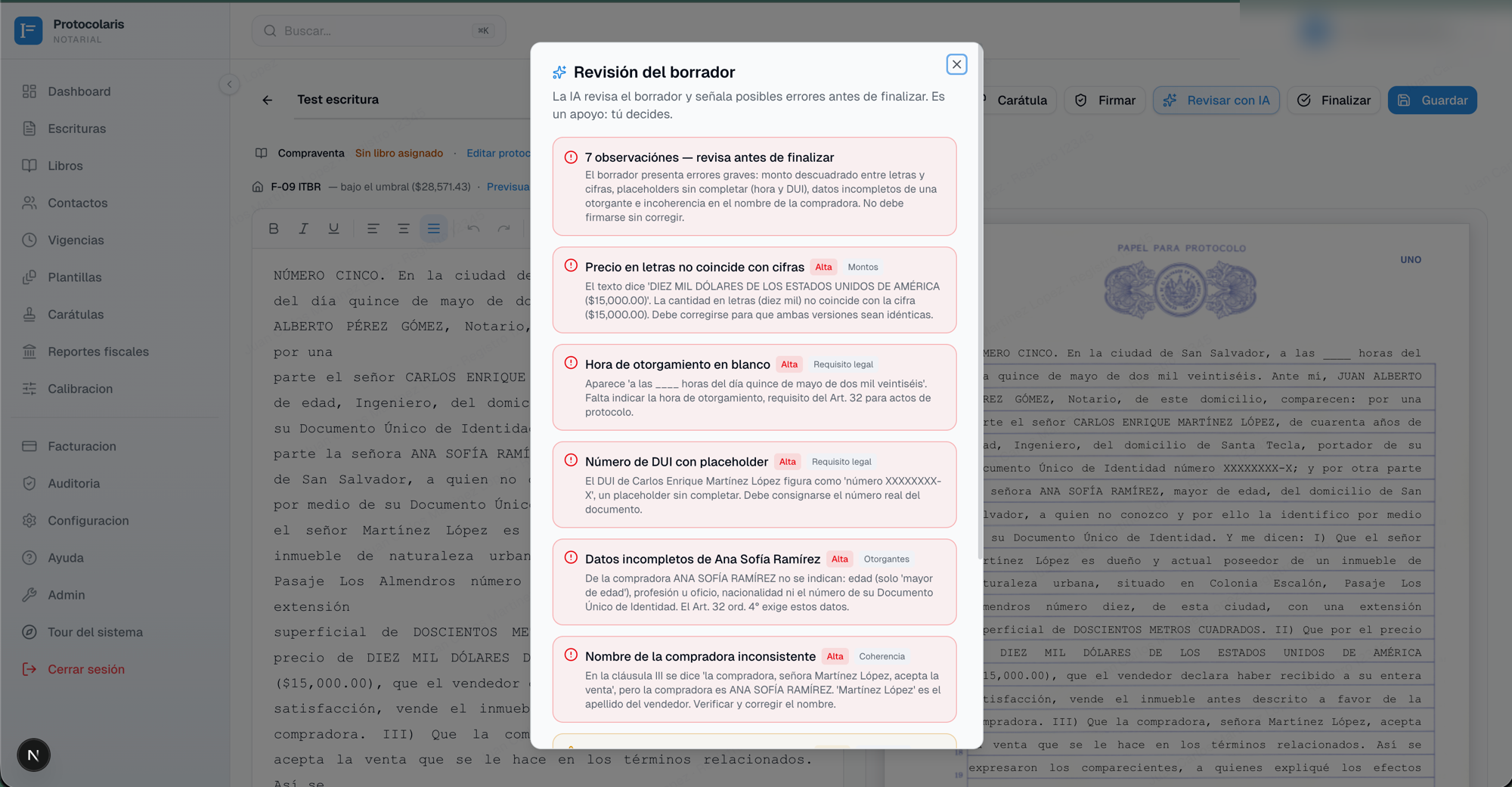Image resolution: width=1512 pixels, height=787 pixels.
Task: Click the Sin libro asignado label
Action: click(x=399, y=153)
